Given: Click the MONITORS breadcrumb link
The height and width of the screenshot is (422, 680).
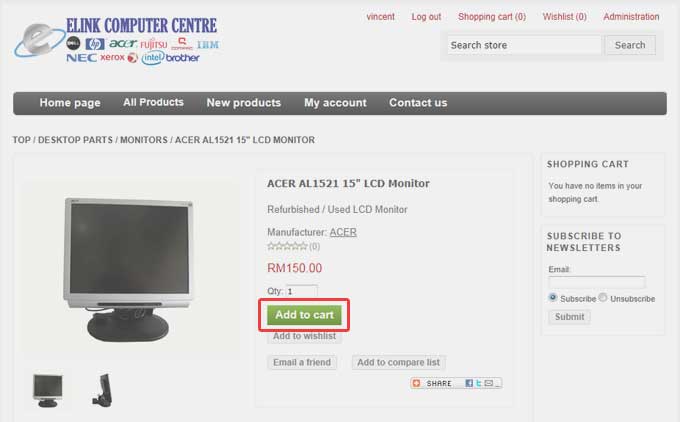Looking at the screenshot, I should point(144,140).
